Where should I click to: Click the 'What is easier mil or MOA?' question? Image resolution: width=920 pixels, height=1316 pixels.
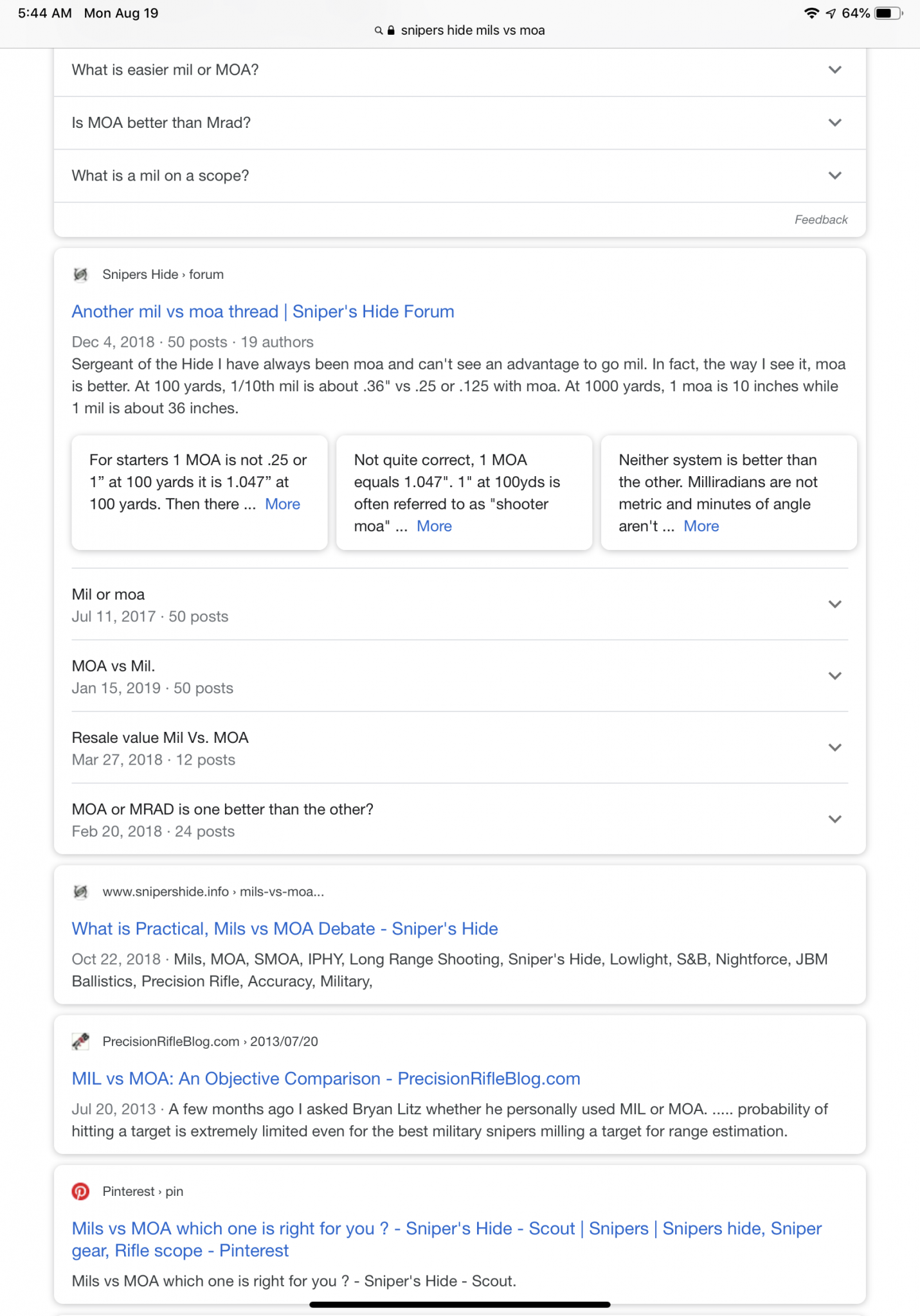tap(165, 70)
